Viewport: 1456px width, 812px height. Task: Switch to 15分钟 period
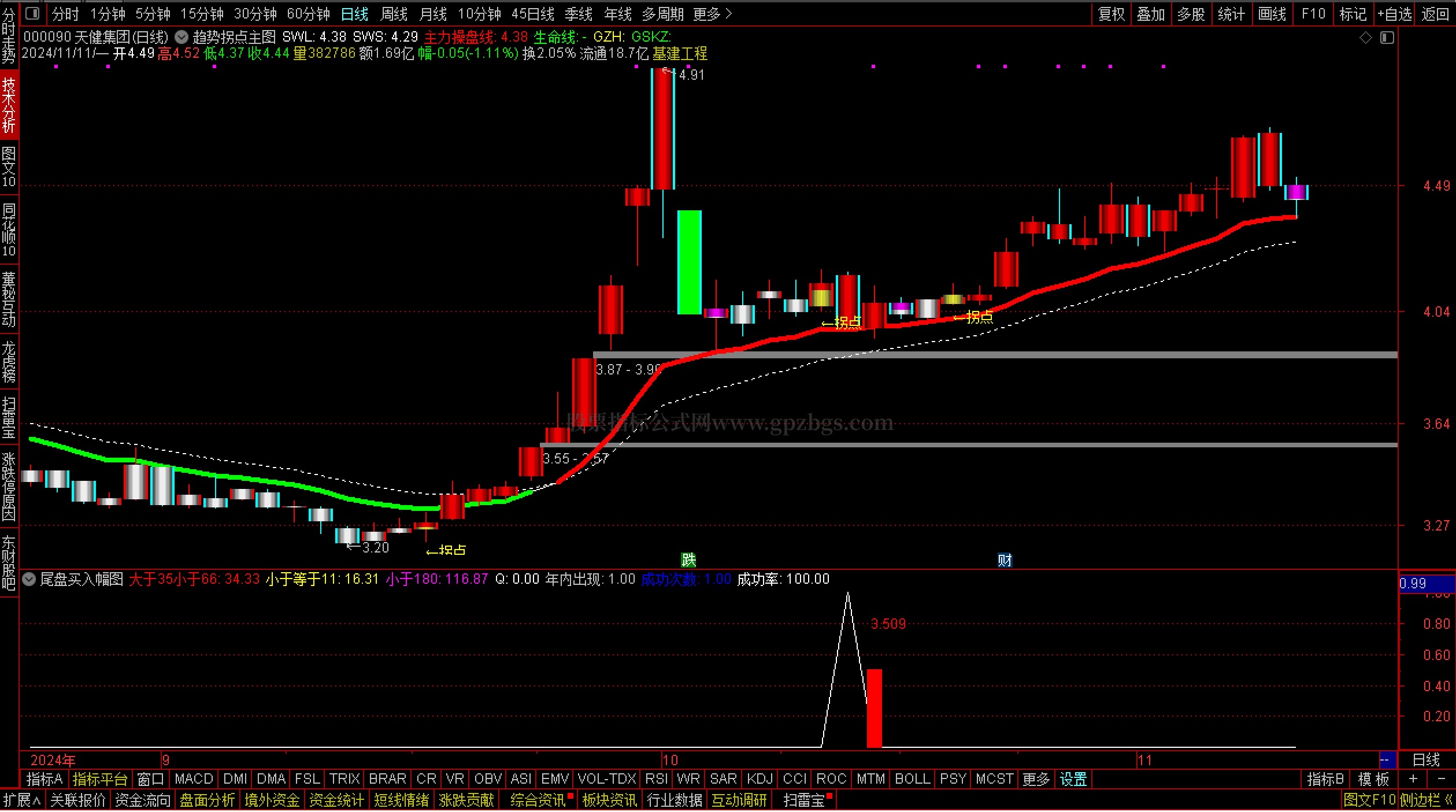click(202, 13)
